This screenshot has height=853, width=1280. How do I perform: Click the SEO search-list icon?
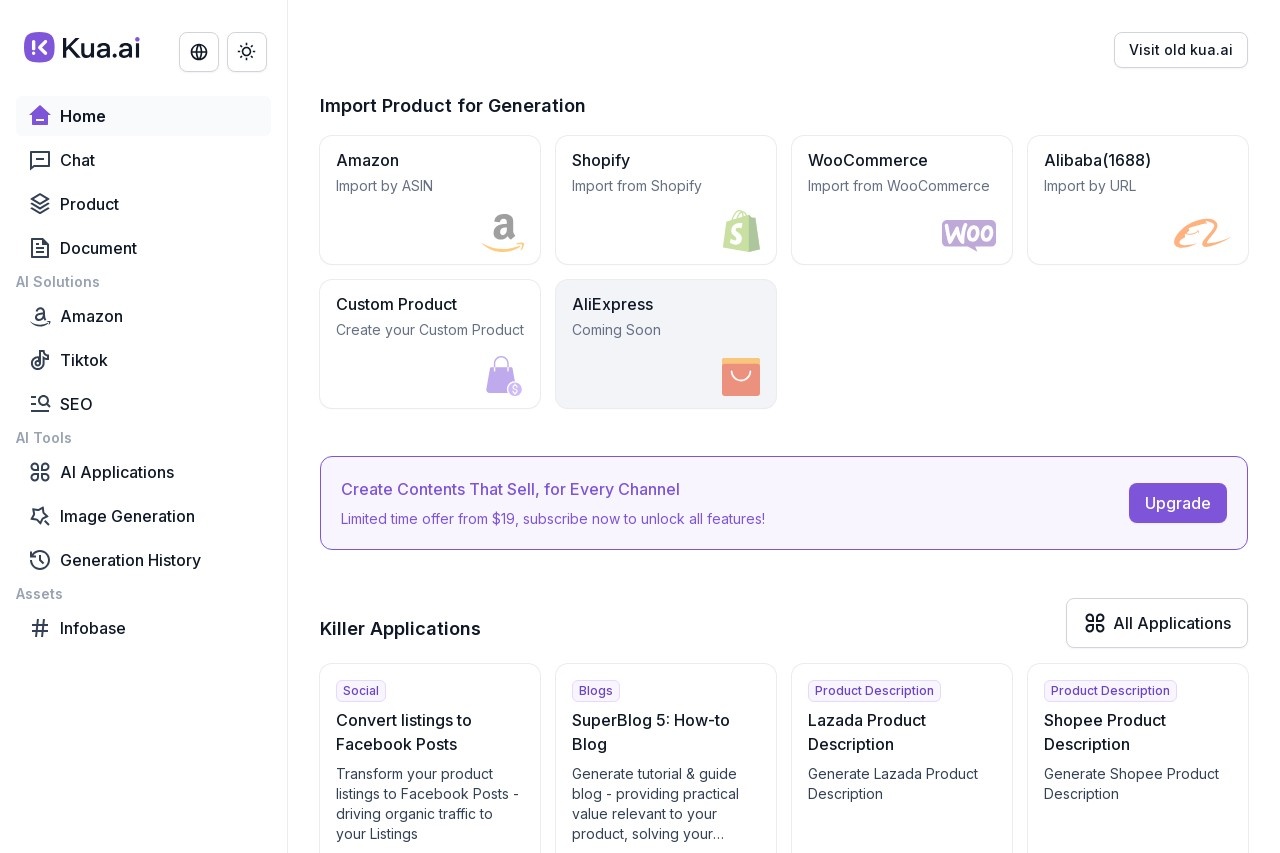[x=40, y=404]
